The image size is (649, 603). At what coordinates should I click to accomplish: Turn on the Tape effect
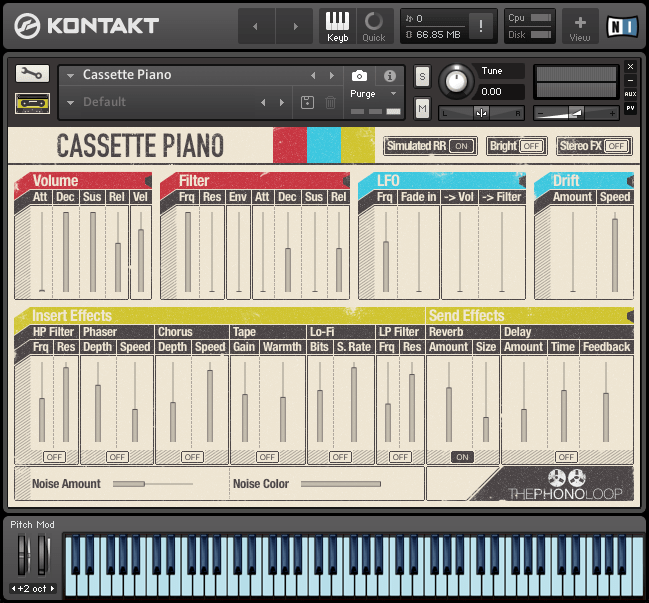pos(267,457)
